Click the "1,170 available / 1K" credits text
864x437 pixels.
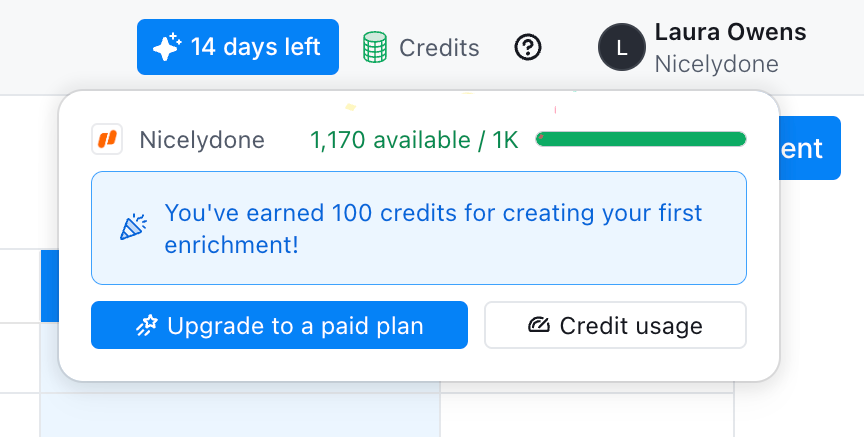414,140
